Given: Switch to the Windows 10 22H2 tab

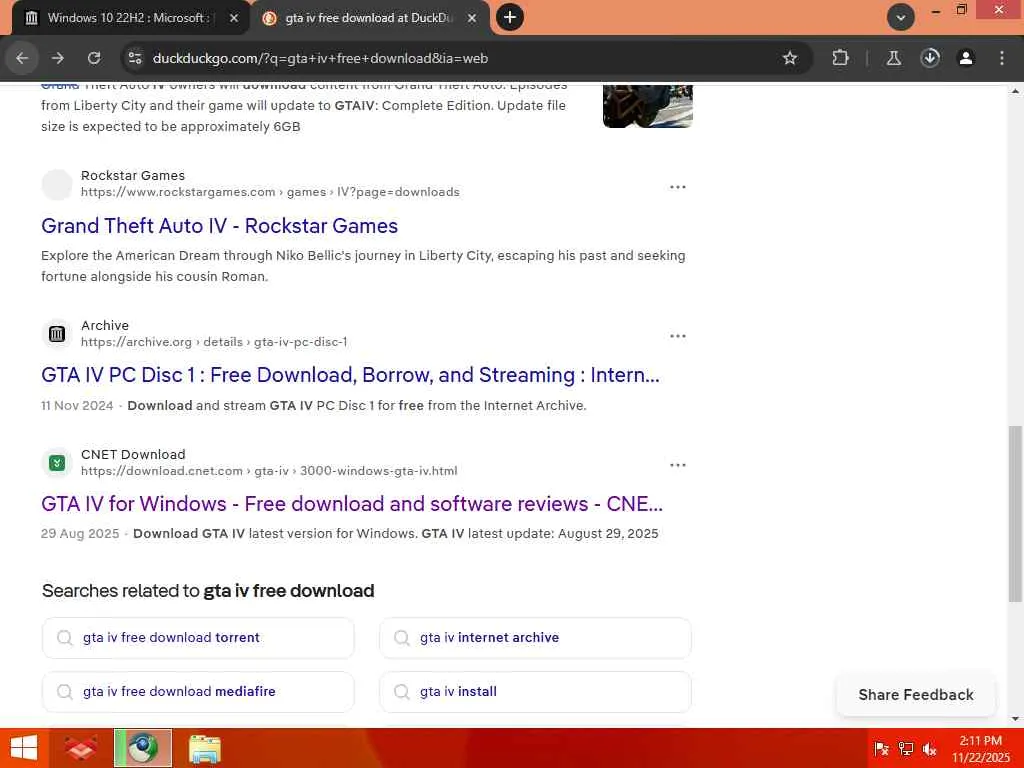Looking at the screenshot, I should point(129,18).
